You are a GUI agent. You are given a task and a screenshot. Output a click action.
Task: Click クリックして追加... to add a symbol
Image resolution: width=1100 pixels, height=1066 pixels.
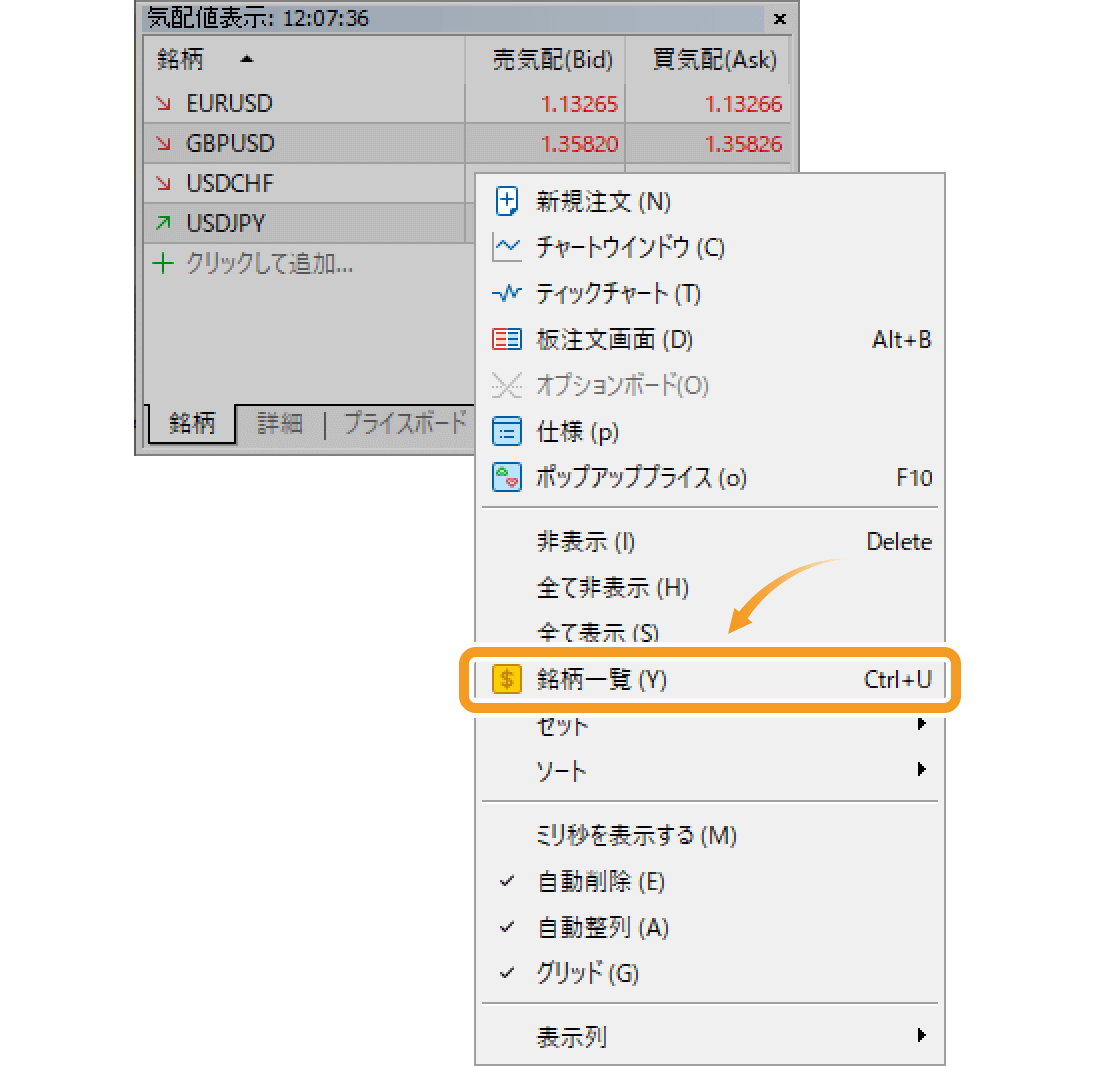269,264
